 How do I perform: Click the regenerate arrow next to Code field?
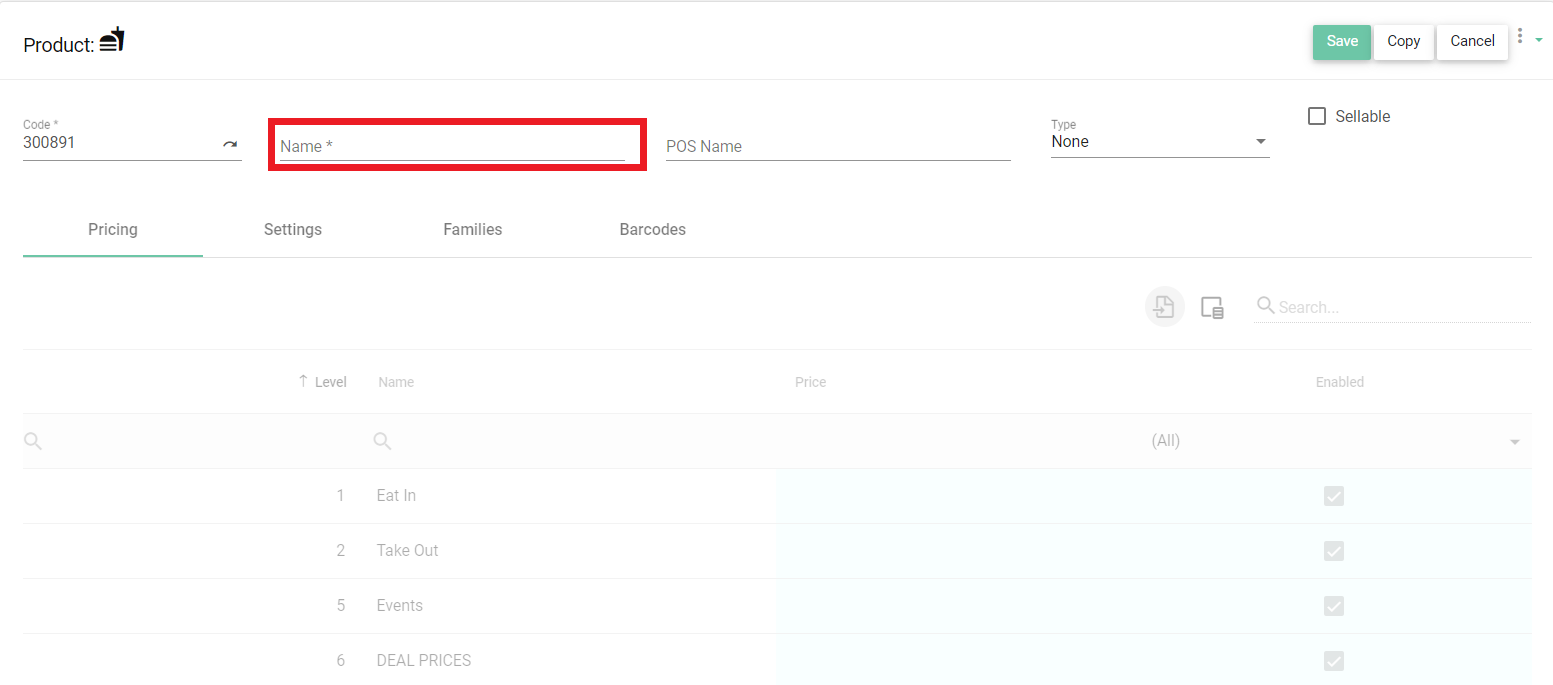tap(230, 144)
